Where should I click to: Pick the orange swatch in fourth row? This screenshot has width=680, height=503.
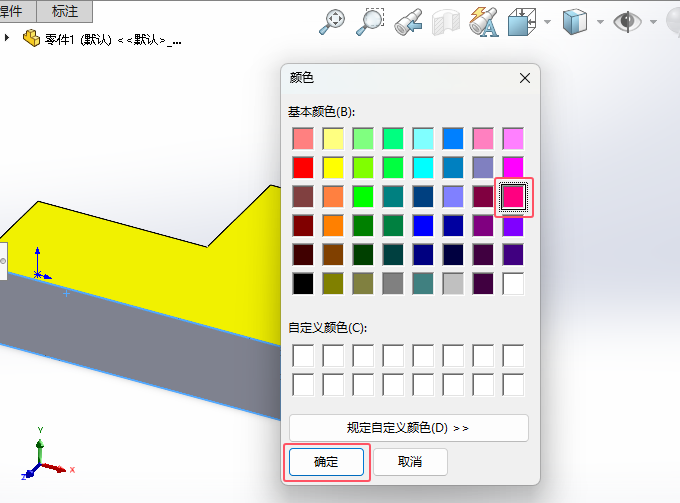333,225
